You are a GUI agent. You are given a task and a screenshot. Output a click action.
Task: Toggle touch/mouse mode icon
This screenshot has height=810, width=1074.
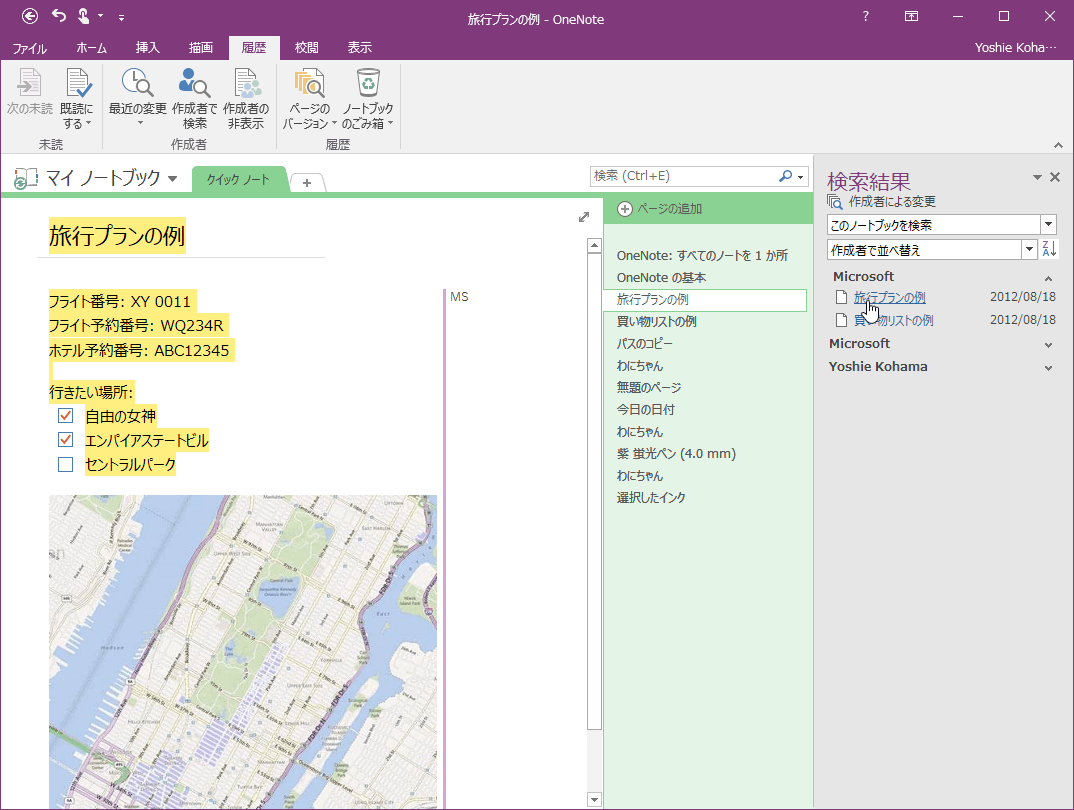[x=84, y=15]
